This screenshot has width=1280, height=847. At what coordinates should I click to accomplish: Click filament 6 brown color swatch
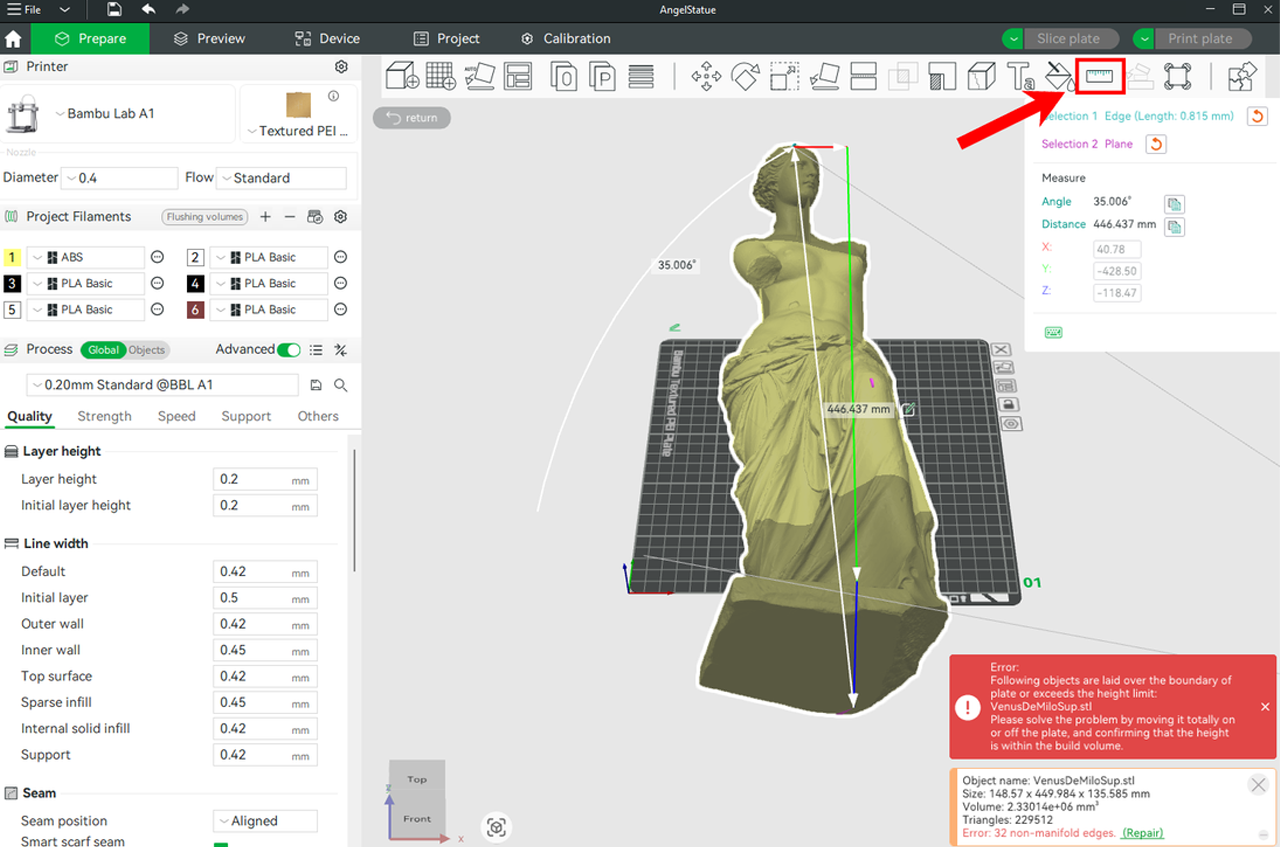click(195, 310)
